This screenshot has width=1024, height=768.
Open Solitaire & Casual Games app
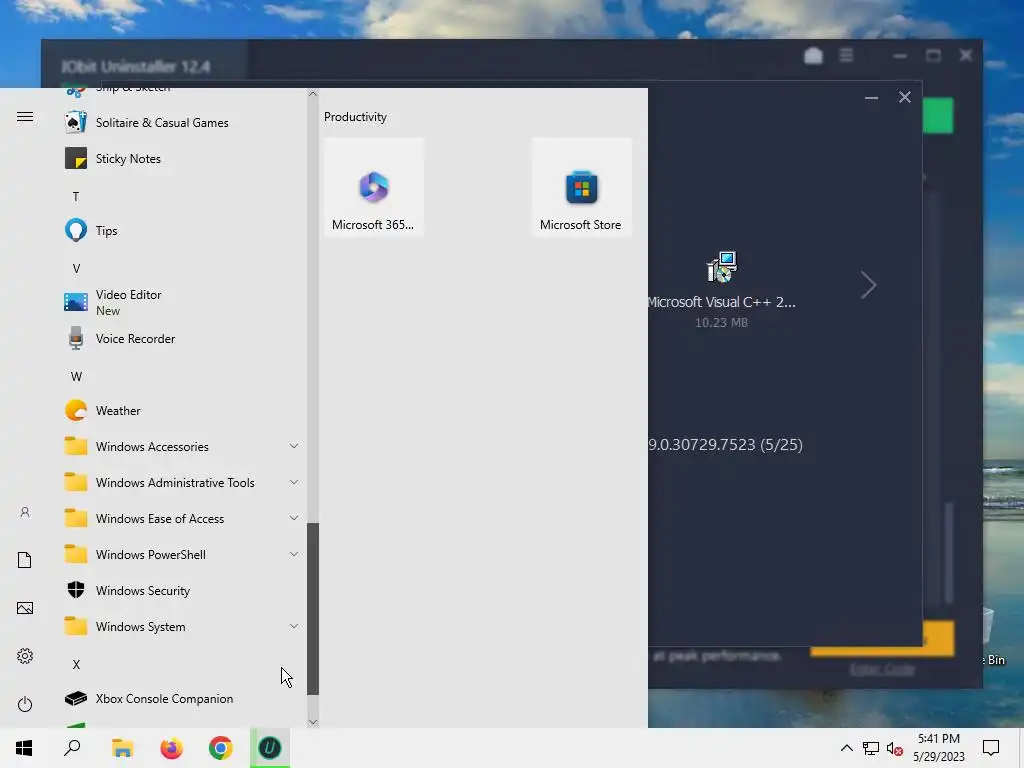(x=183, y=123)
